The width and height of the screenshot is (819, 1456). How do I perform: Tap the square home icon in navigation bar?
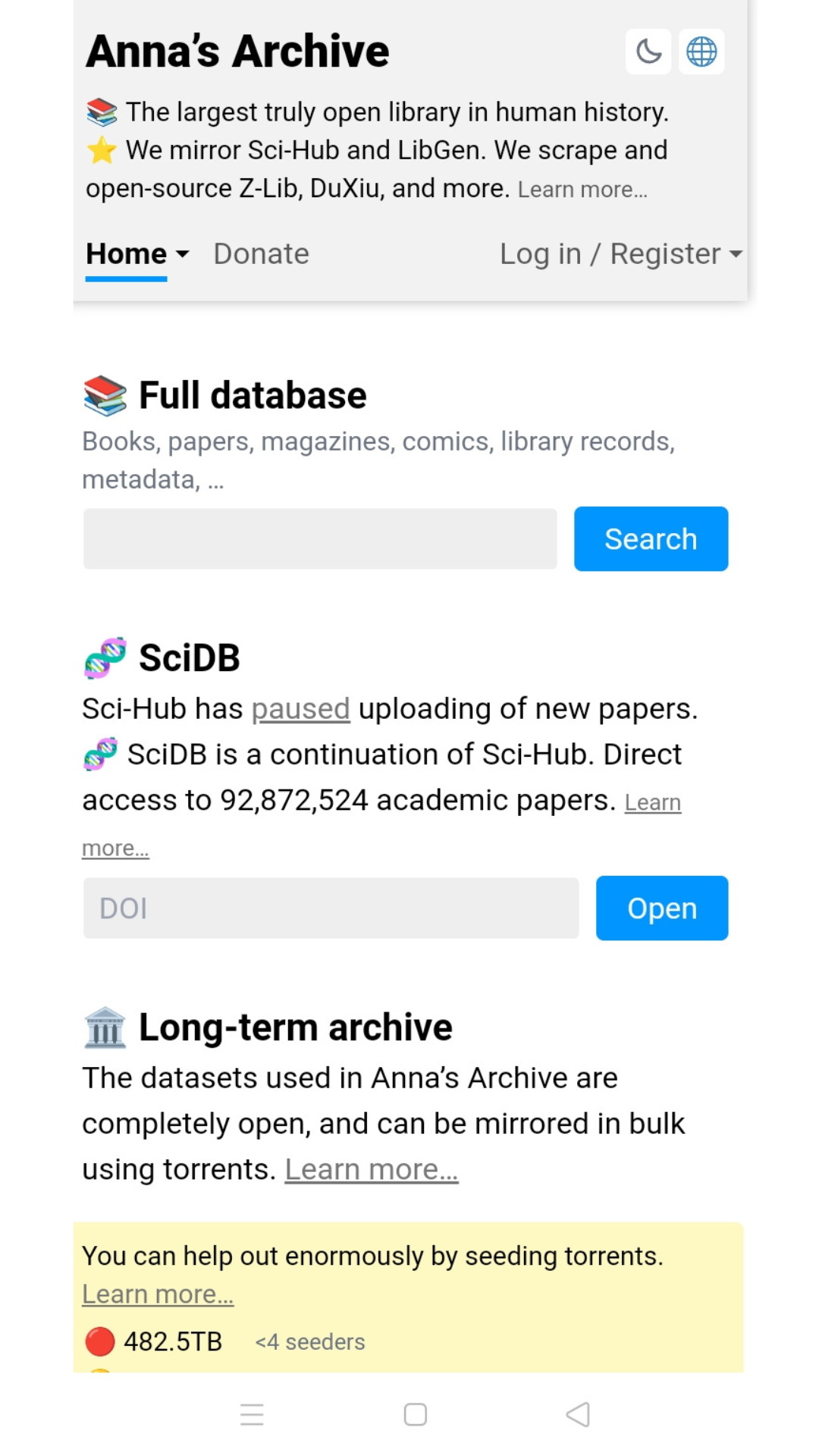tap(414, 1414)
